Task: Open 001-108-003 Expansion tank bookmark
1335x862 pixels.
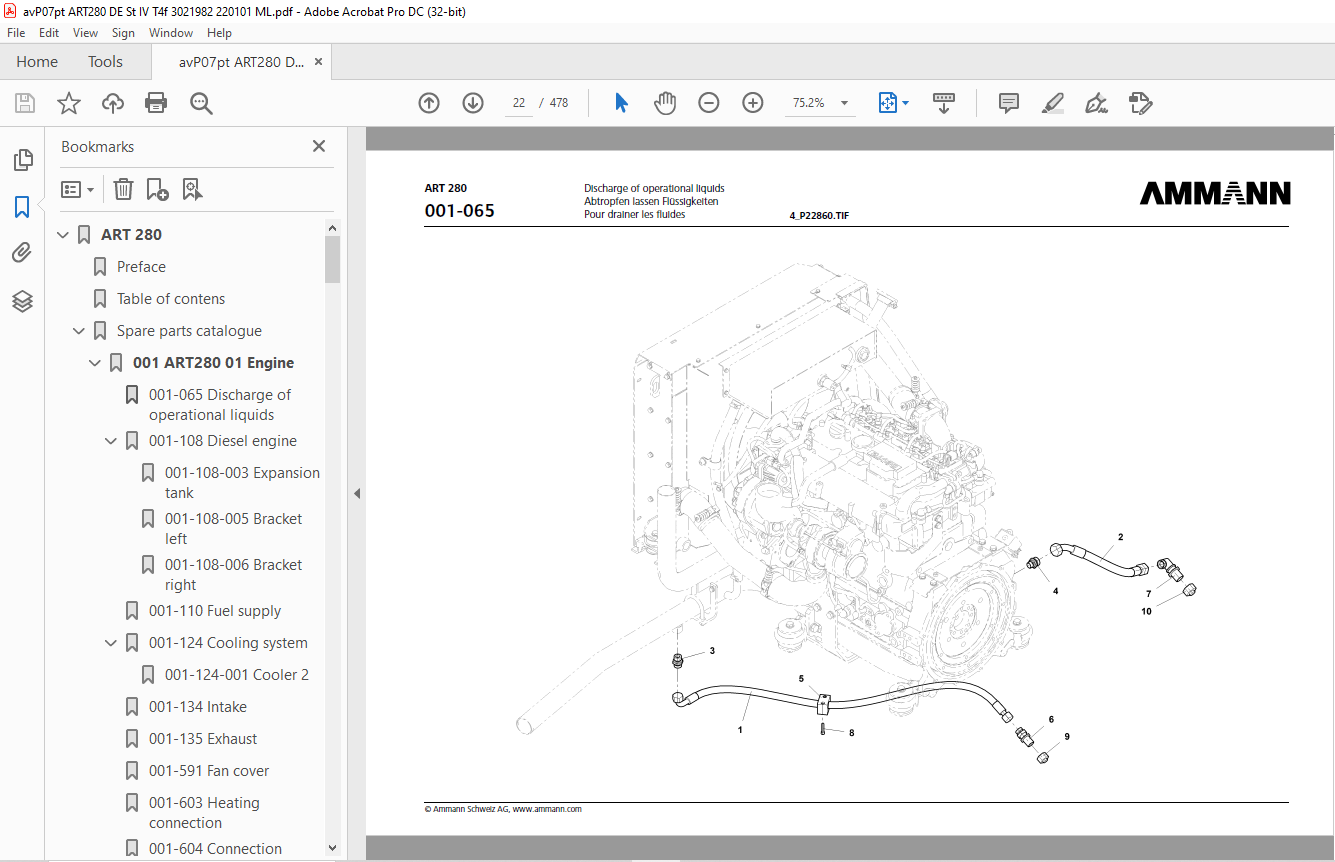Action: (242, 483)
